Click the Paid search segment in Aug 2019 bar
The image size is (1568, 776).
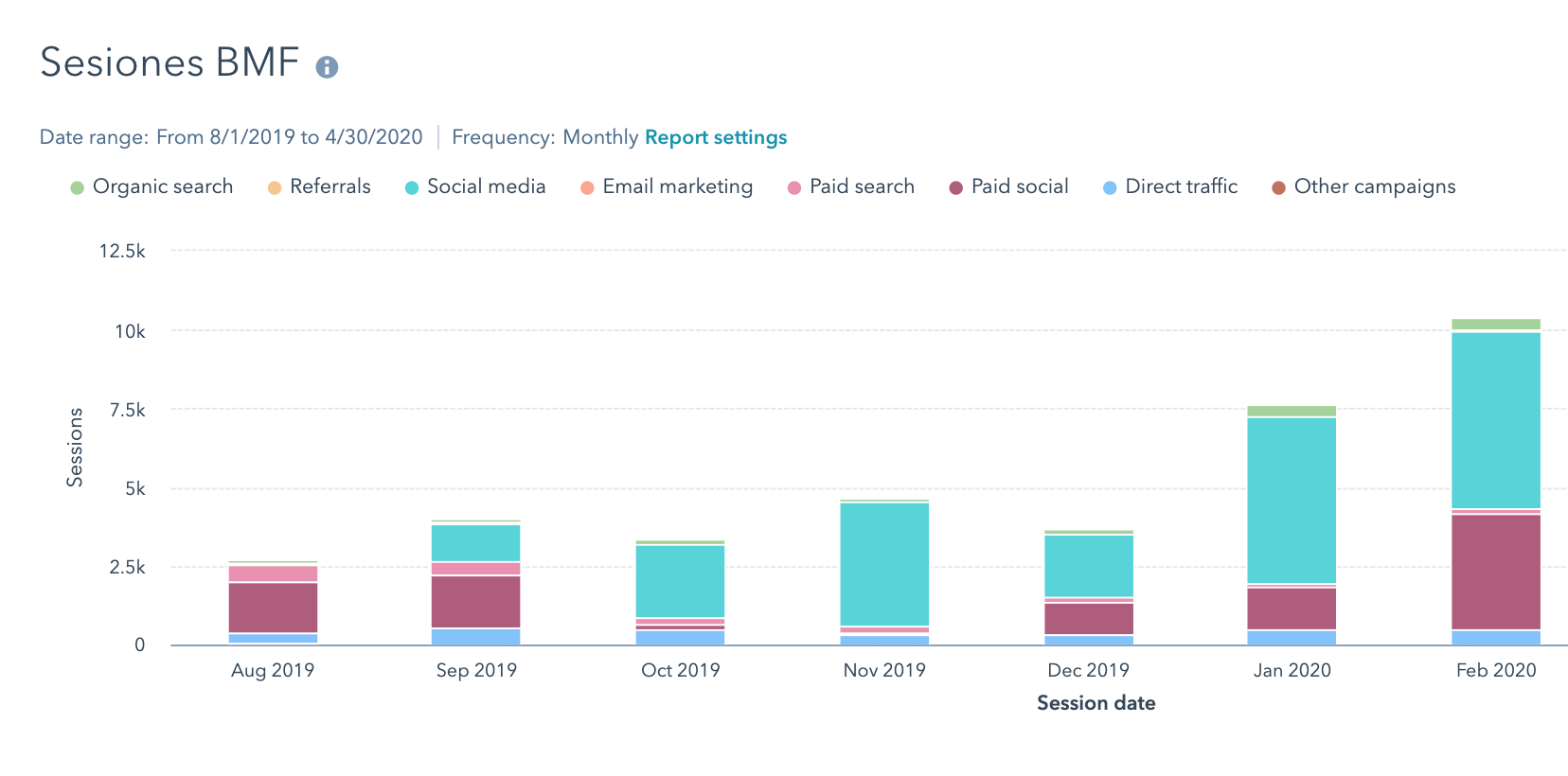273,573
